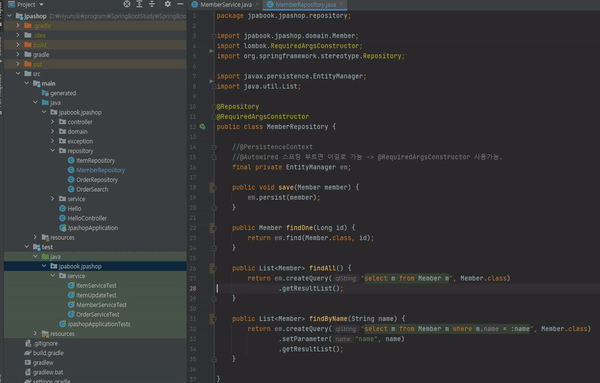Screen dimensions: 600x383
Task: Expand the out folder
Action: point(18,64)
